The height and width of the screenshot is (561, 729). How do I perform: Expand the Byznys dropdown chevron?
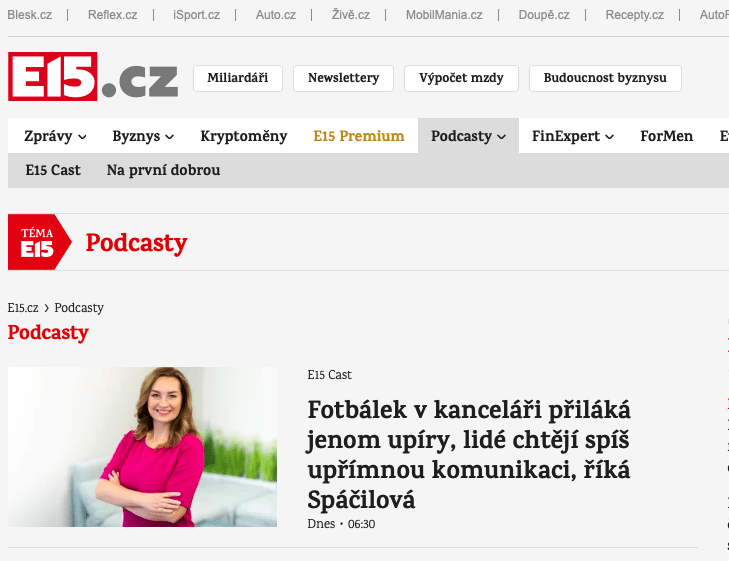pos(170,137)
